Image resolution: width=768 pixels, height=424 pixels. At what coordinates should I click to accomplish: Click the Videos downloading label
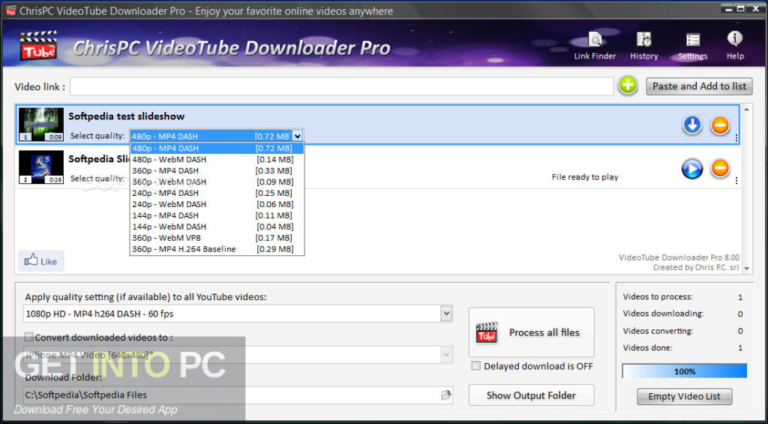663,313
